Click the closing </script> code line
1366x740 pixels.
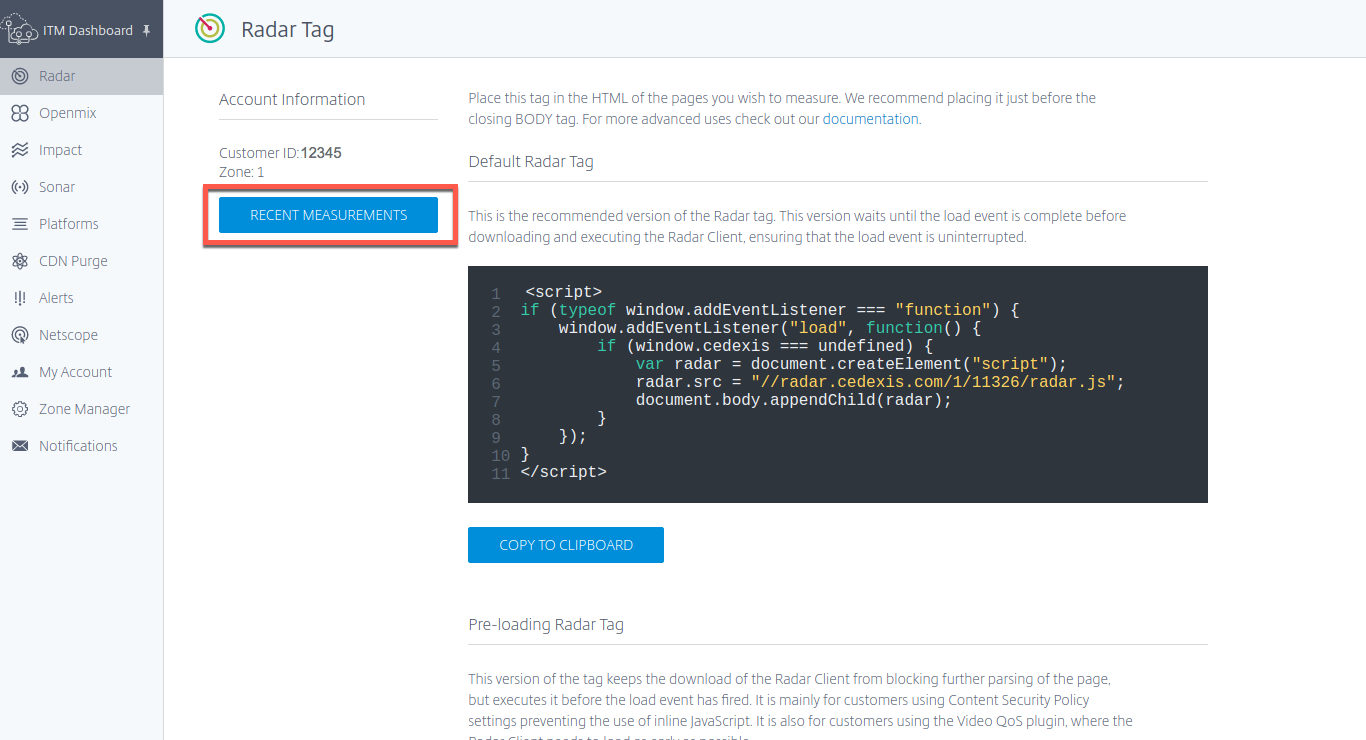click(x=564, y=472)
